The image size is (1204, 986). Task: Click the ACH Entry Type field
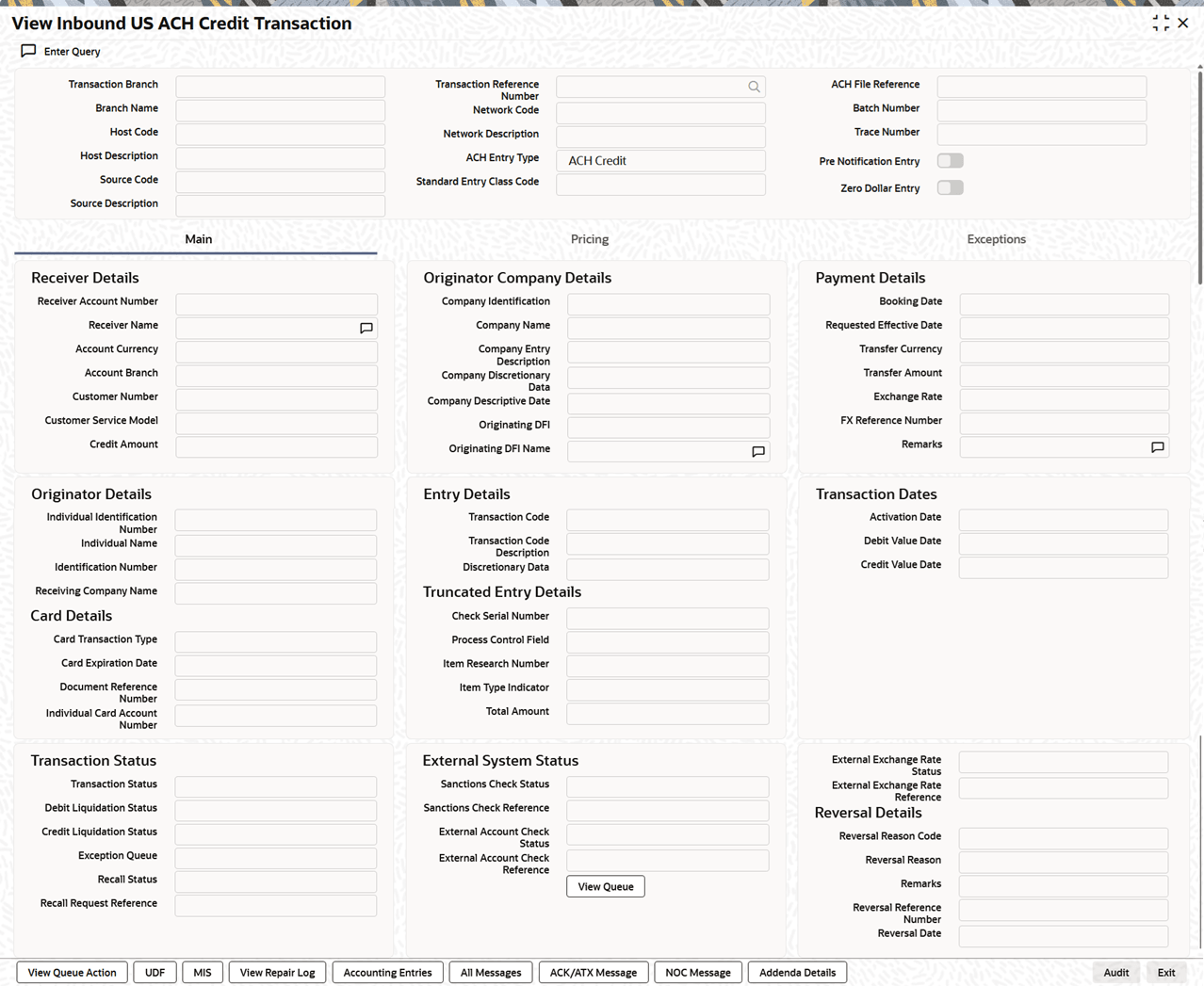660,160
